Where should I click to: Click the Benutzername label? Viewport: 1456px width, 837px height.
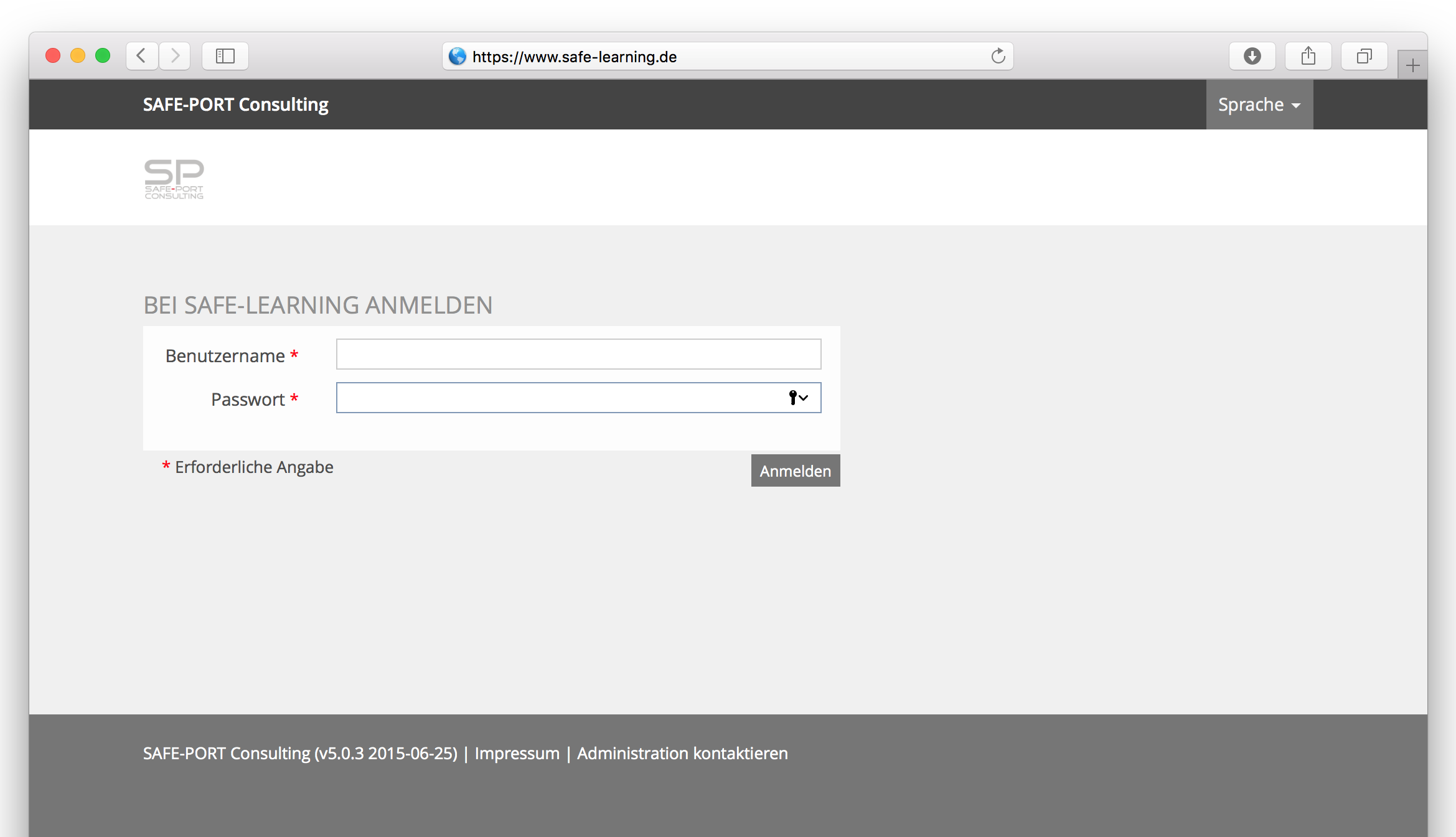pyautogui.click(x=225, y=356)
